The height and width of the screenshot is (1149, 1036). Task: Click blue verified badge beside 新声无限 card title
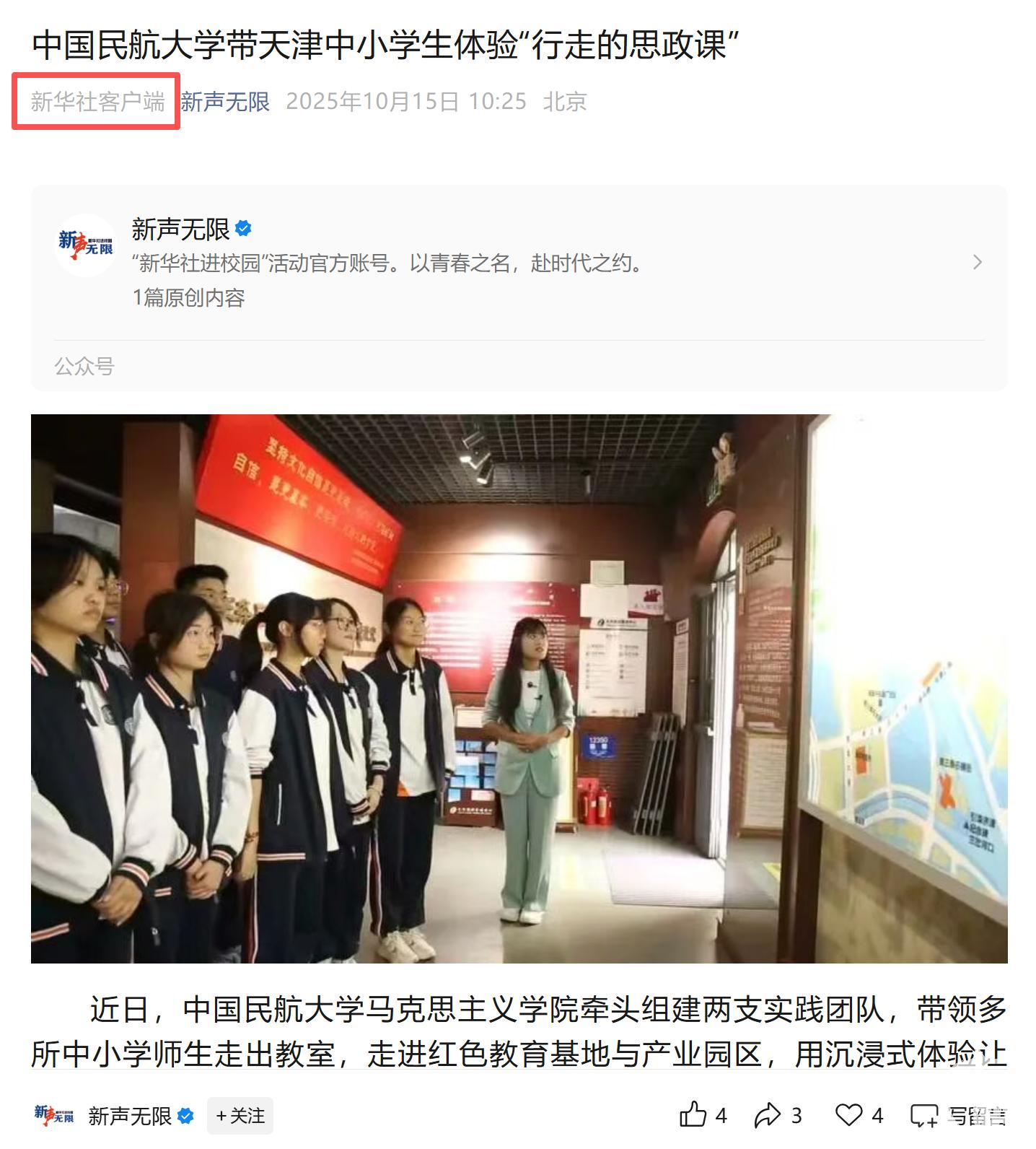[244, 229]
